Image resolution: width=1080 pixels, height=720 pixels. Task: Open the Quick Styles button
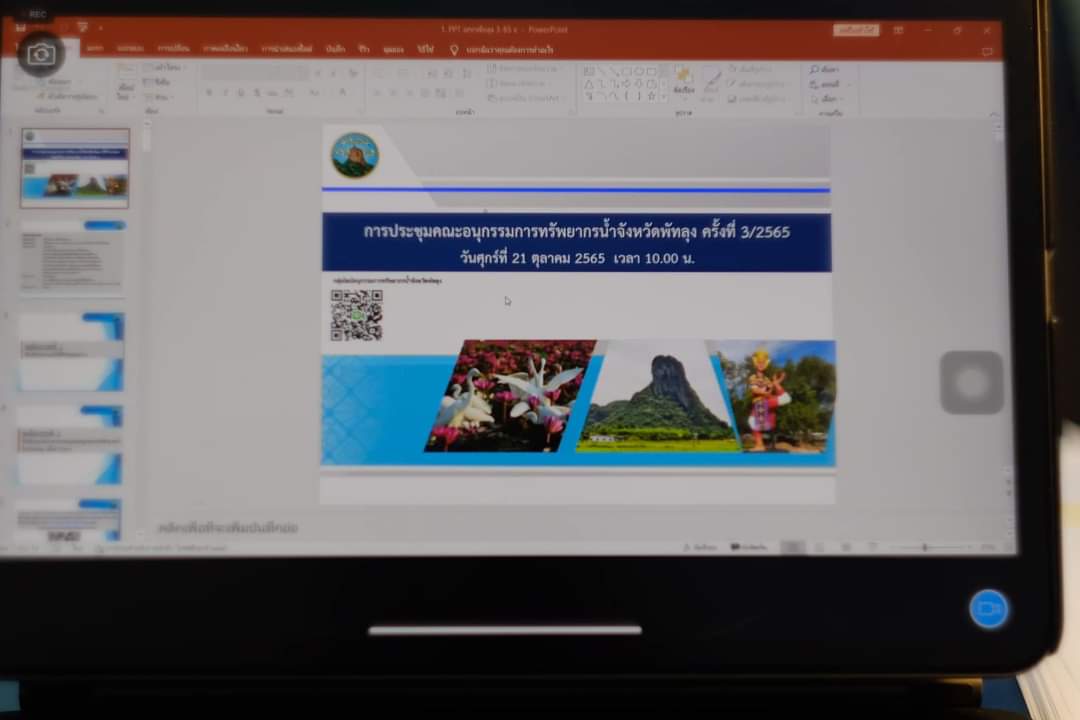712,85
